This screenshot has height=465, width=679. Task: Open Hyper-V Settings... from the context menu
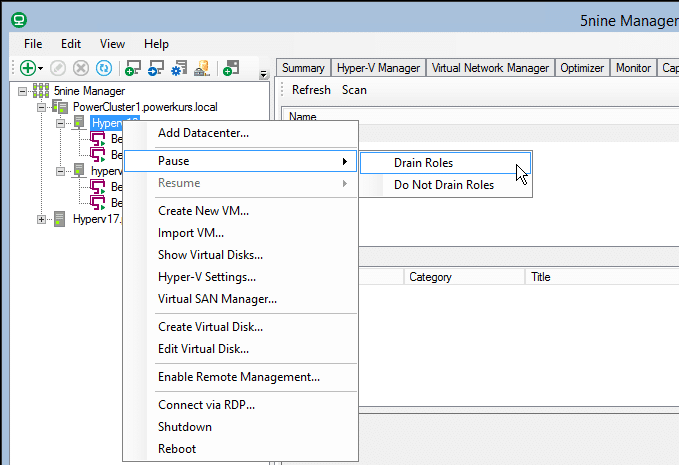240,277
